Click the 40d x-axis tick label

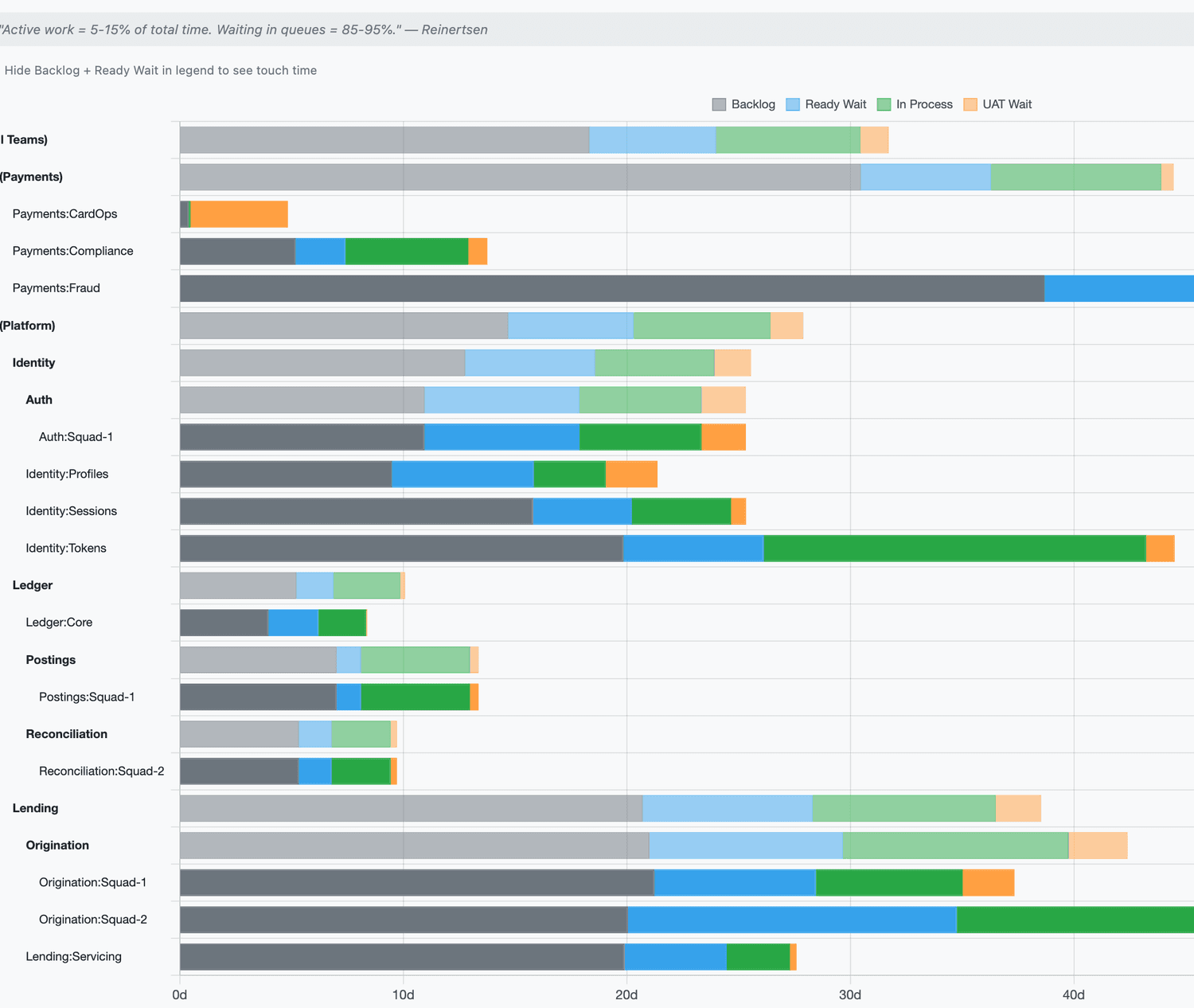click(1074, 994)
